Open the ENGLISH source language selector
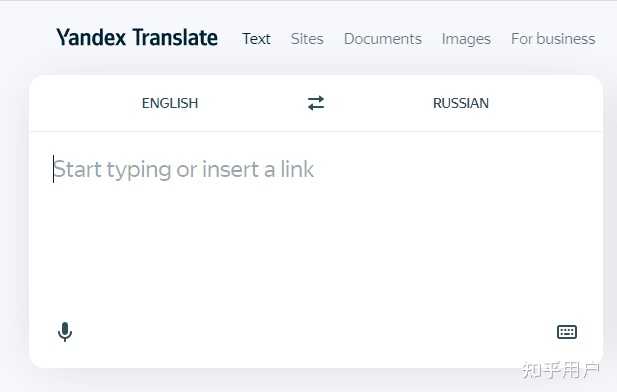 170,103
